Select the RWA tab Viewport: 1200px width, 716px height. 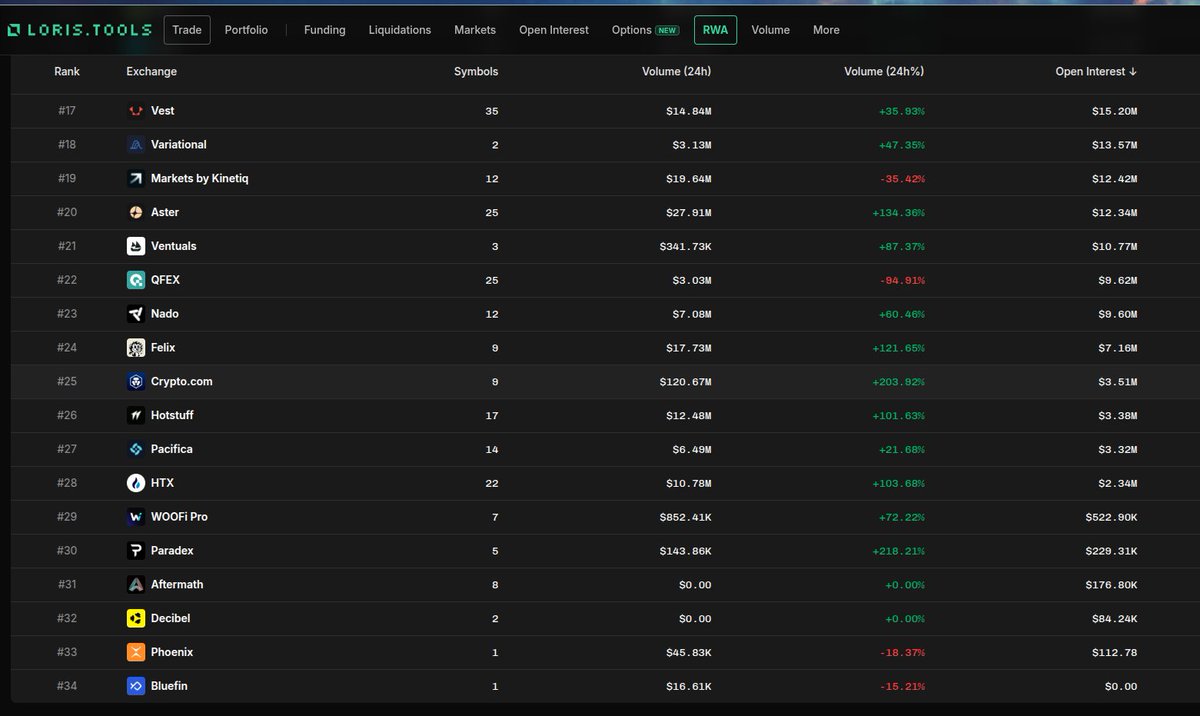[715, 30]
